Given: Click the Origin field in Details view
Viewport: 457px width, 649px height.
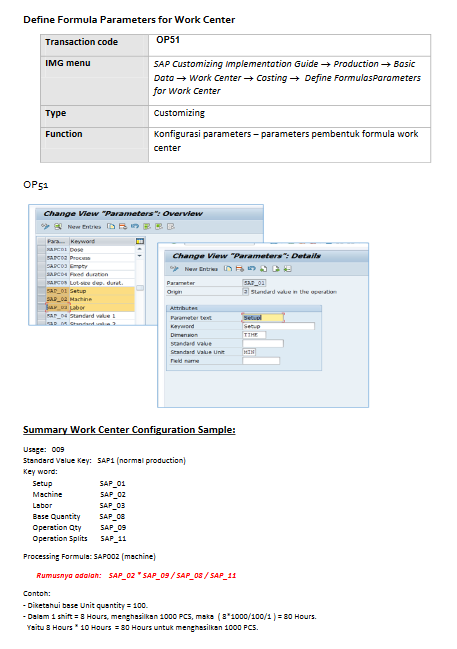Looking at the screenshot, I should tap(245, 292).
